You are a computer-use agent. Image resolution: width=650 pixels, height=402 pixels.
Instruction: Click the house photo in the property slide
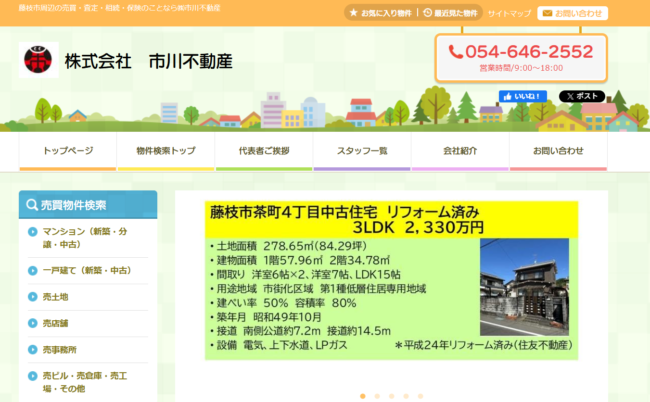524,287
